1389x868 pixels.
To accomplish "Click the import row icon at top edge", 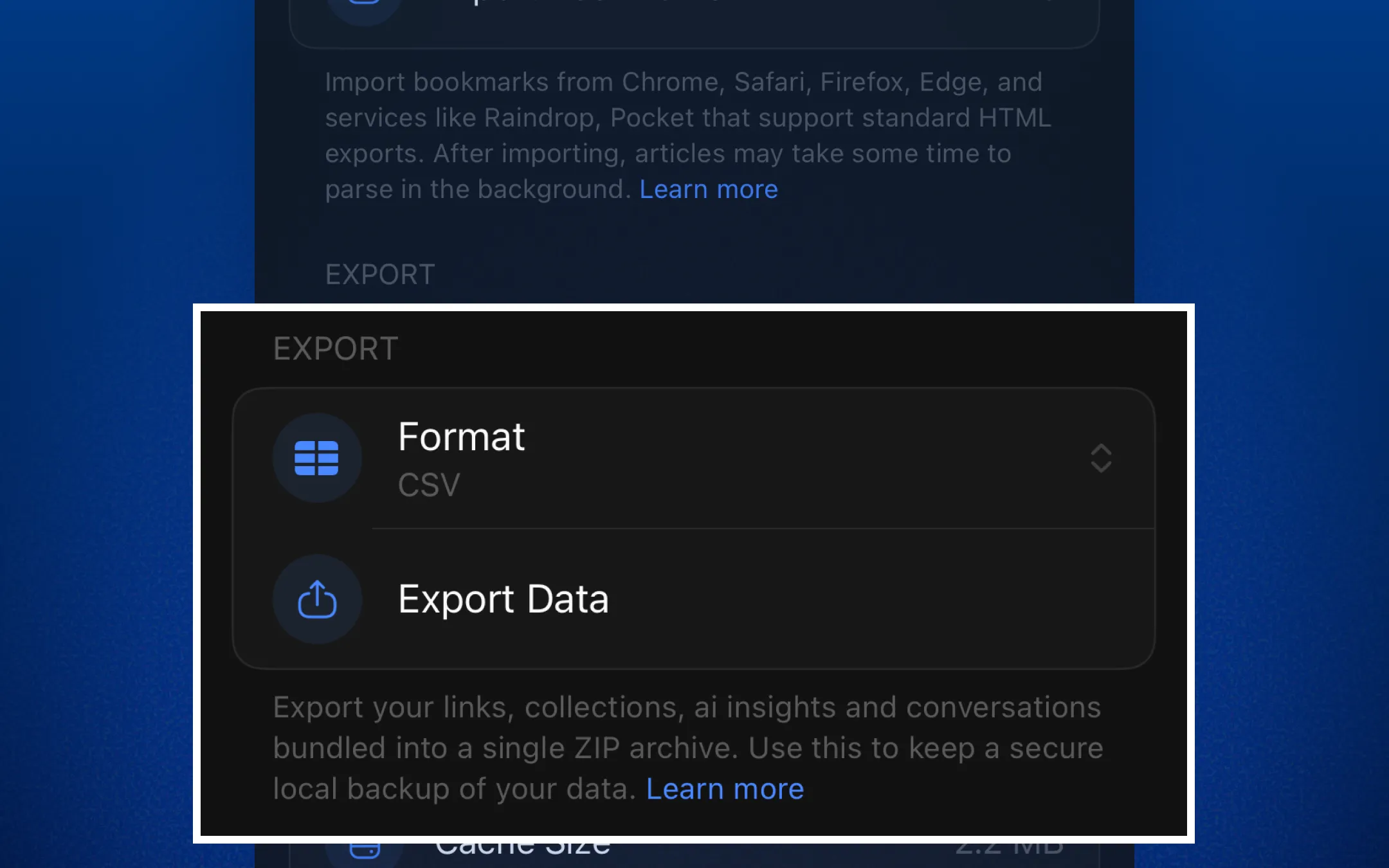I will [364, 6].
